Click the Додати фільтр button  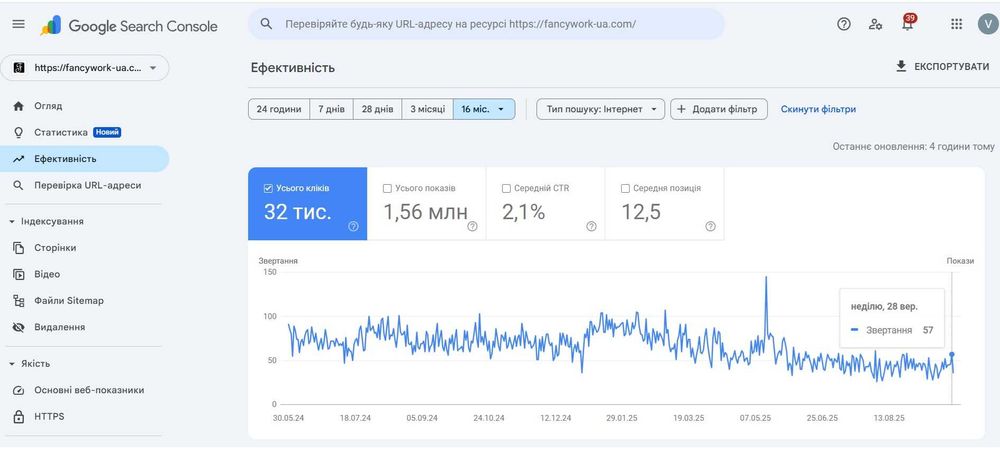point(719,109)
